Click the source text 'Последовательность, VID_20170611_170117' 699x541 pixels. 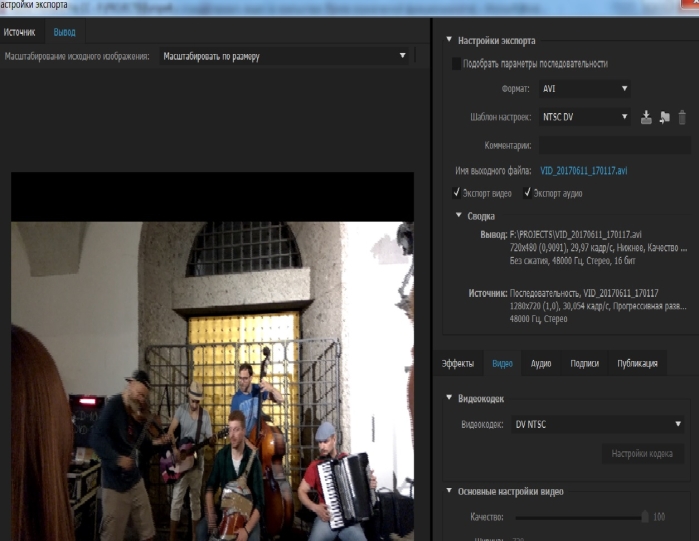(x=584, y=293)
